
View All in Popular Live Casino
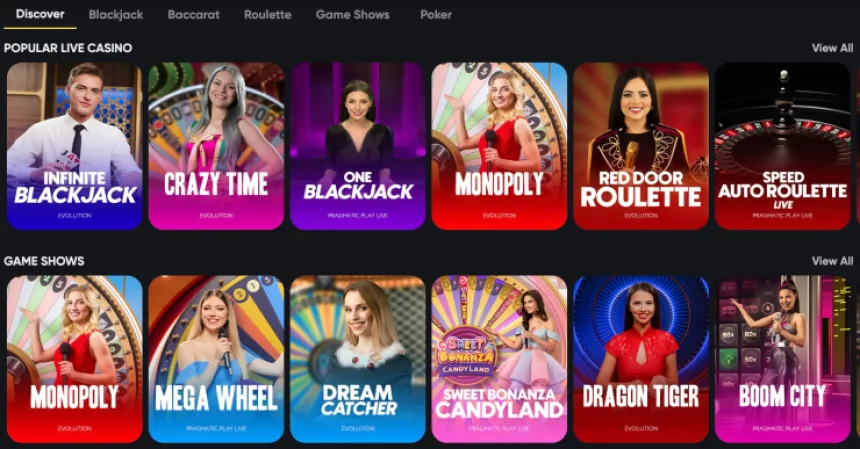coord(833,48)
